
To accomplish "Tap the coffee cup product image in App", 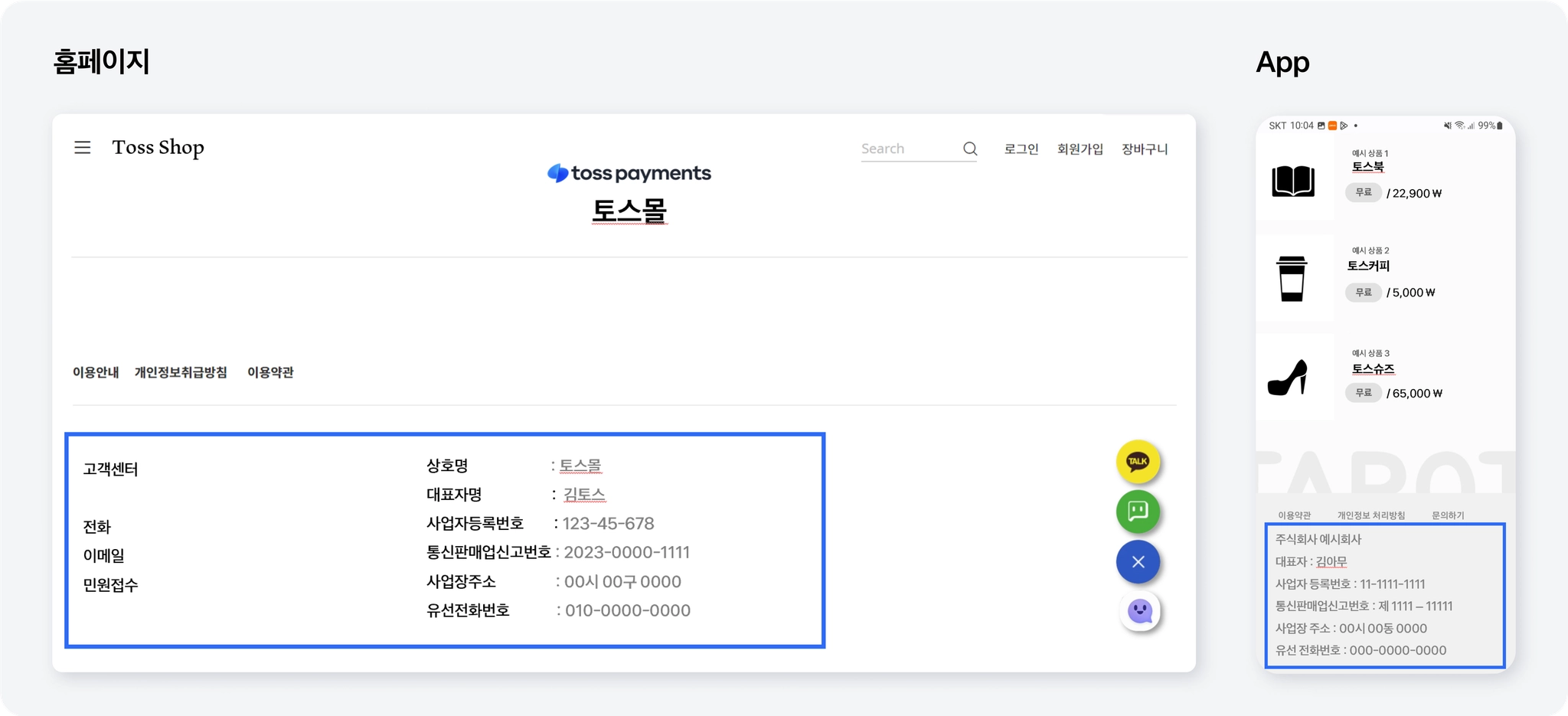I will coord(1292,279).
